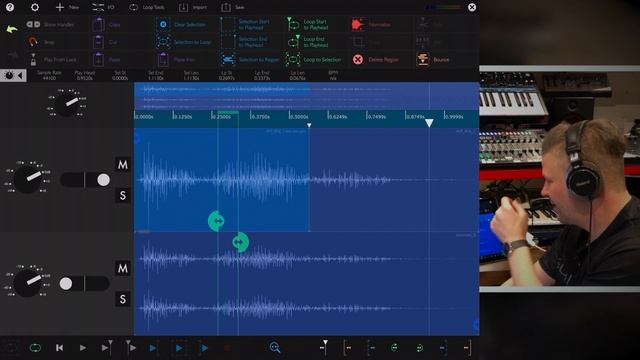Click the large white playhead marker triangle
This screenshot has height=360, width=640.
(429, 123)
